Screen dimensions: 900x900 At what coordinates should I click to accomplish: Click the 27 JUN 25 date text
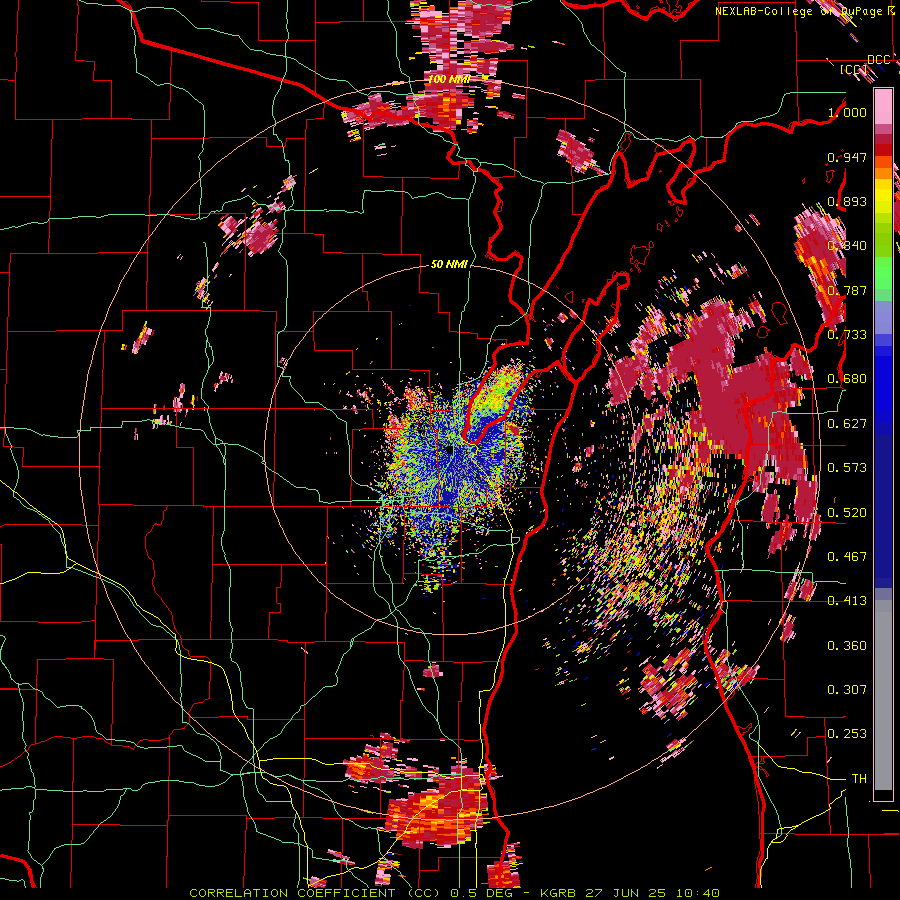[627, 893]
